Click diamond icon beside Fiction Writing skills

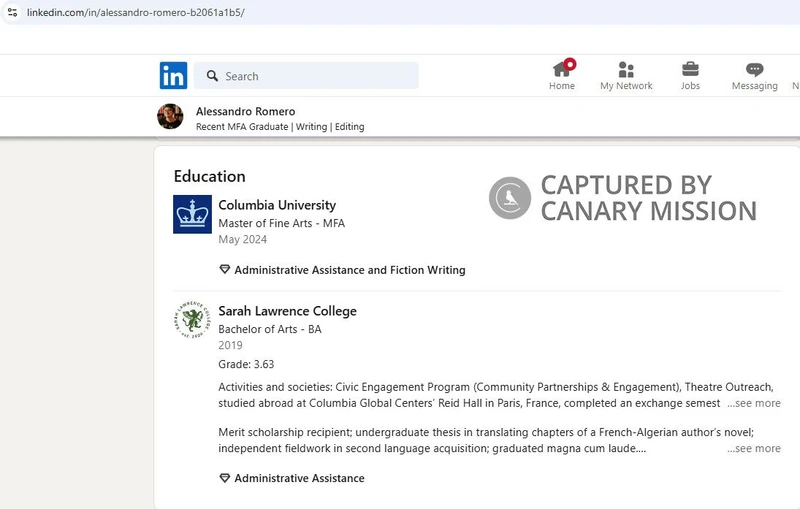224,270
